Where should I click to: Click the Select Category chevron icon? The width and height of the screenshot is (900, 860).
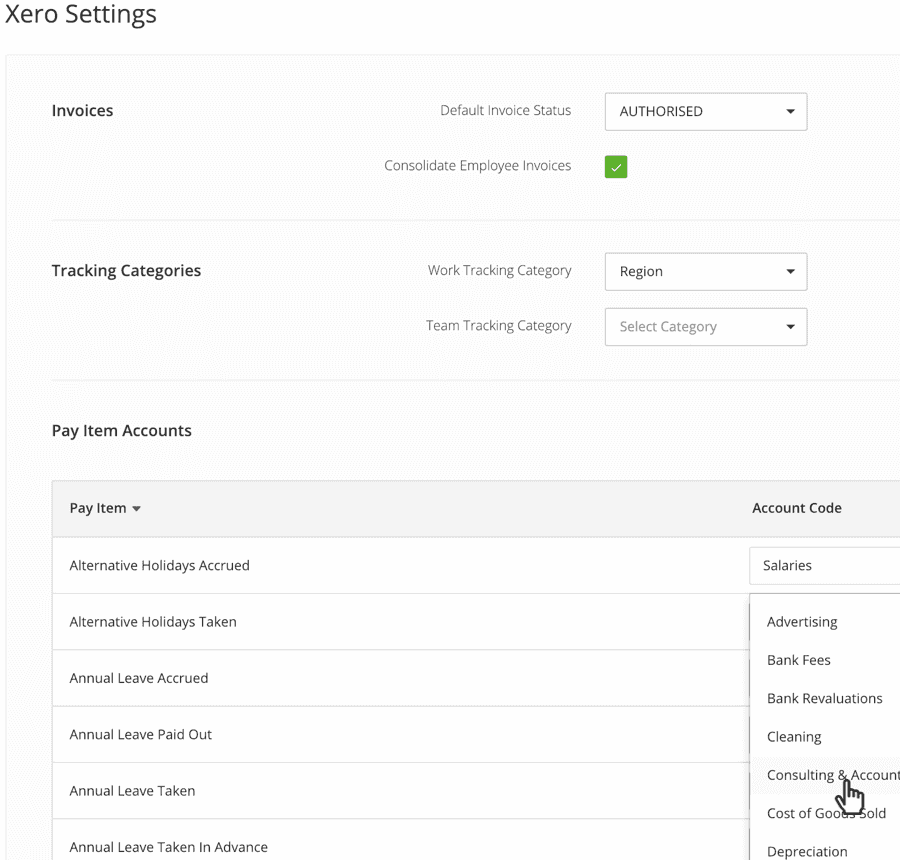[789, 327]
